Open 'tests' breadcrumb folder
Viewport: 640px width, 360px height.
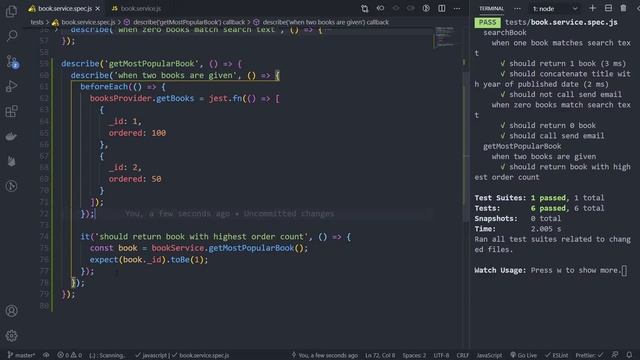point(37,22)
